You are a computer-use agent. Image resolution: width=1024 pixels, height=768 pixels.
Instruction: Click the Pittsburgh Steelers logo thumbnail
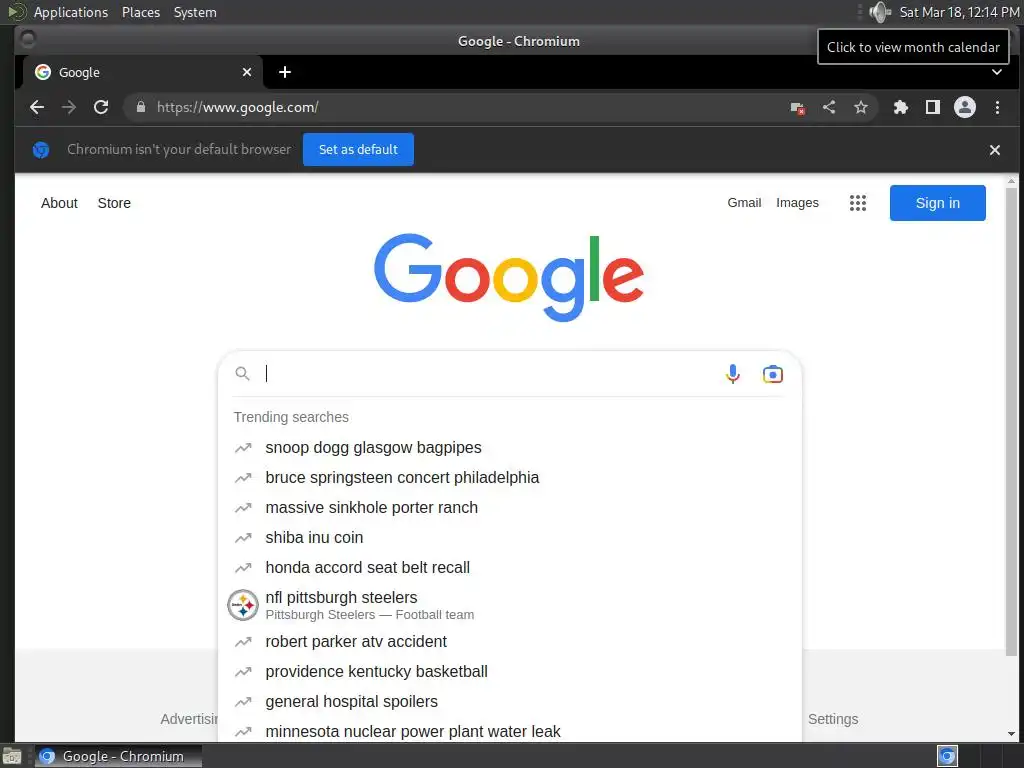243,605
